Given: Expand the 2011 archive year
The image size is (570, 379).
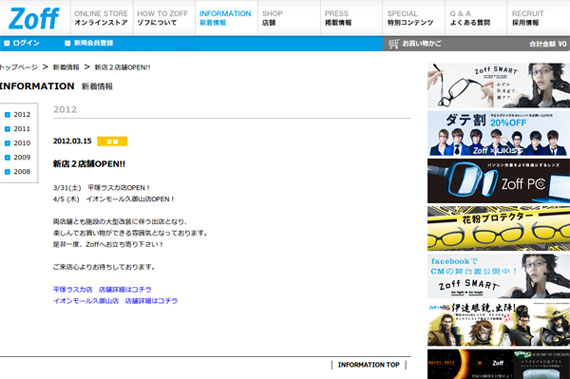Looking at the screenshot, I should (x=17, y=129).
